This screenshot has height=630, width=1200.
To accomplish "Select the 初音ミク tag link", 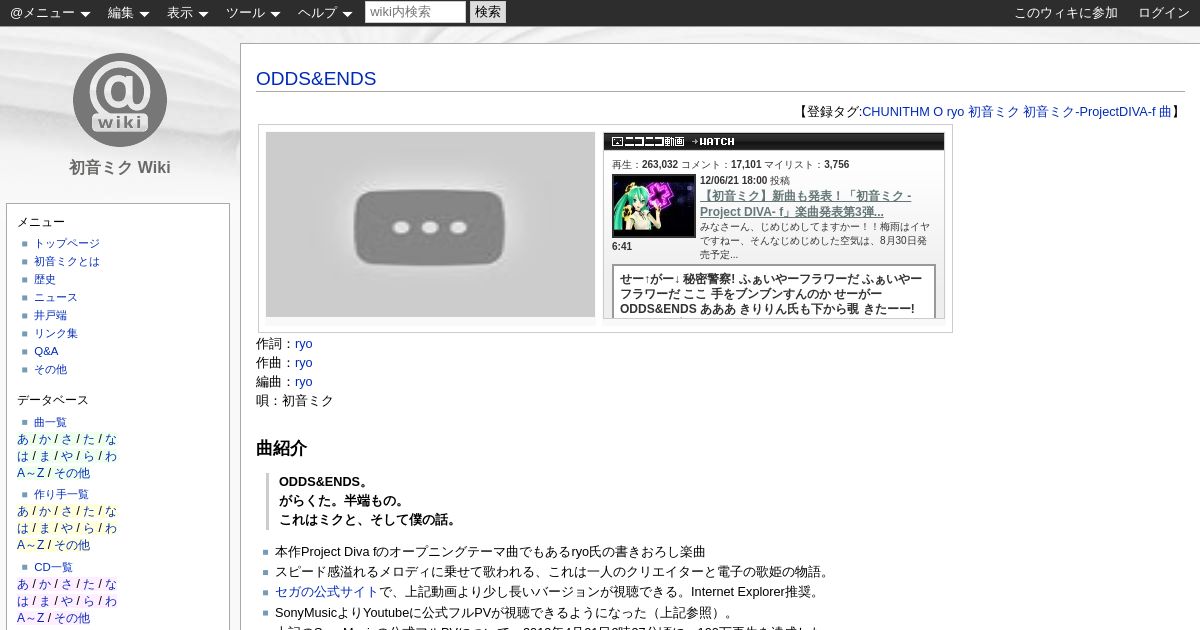I will click(x=993, y=112).
